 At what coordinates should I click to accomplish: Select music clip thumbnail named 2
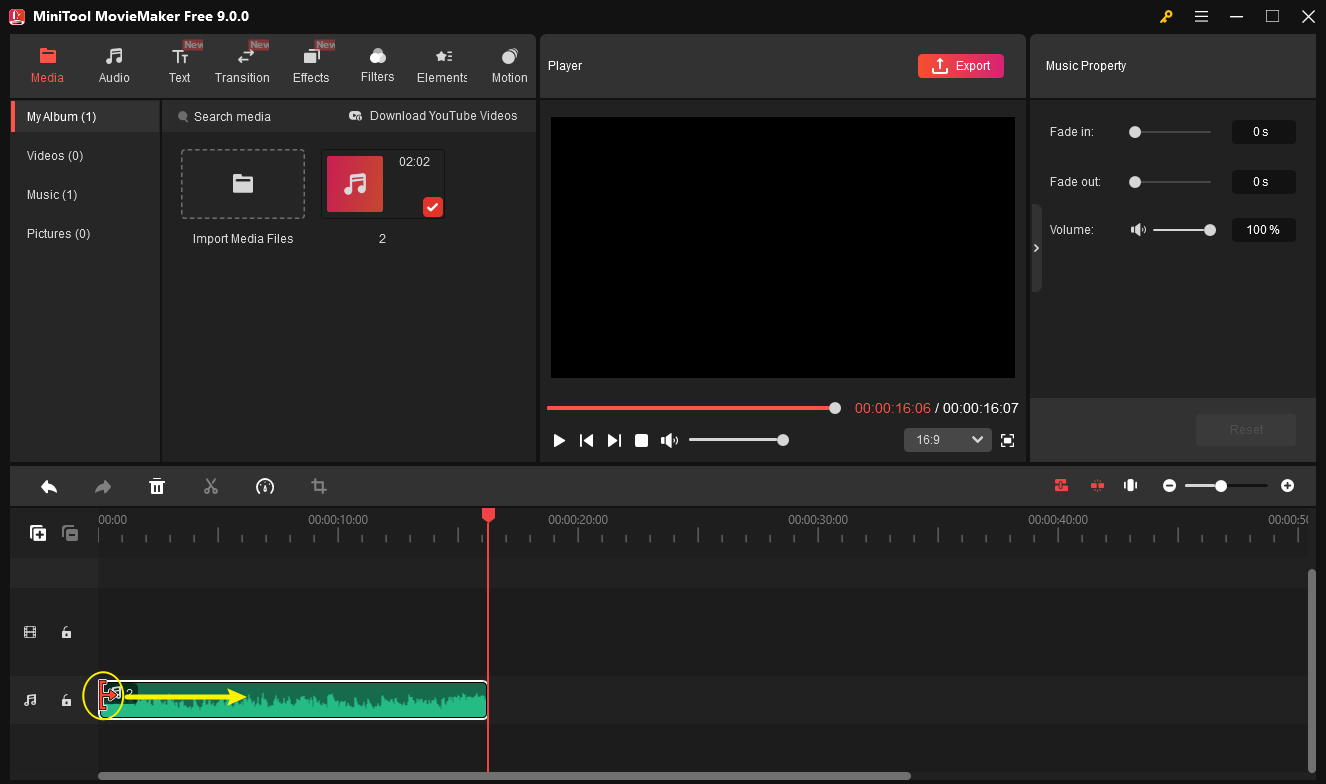point(383,184)
